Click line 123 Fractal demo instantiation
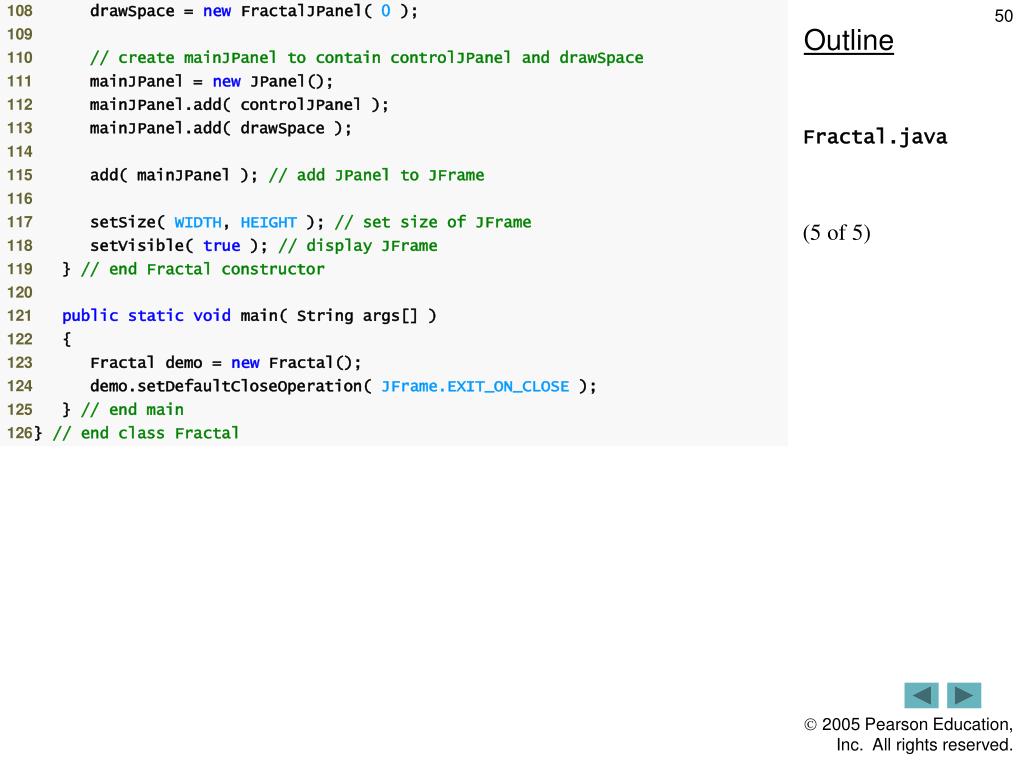The height and width of the screenshot is (768, 1024). (225, 362)
